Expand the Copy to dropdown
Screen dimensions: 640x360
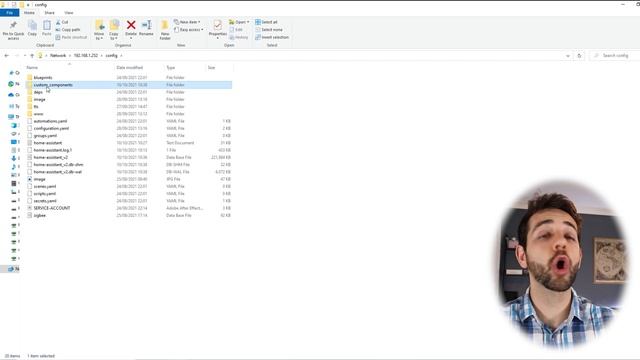tap(114, 37)
